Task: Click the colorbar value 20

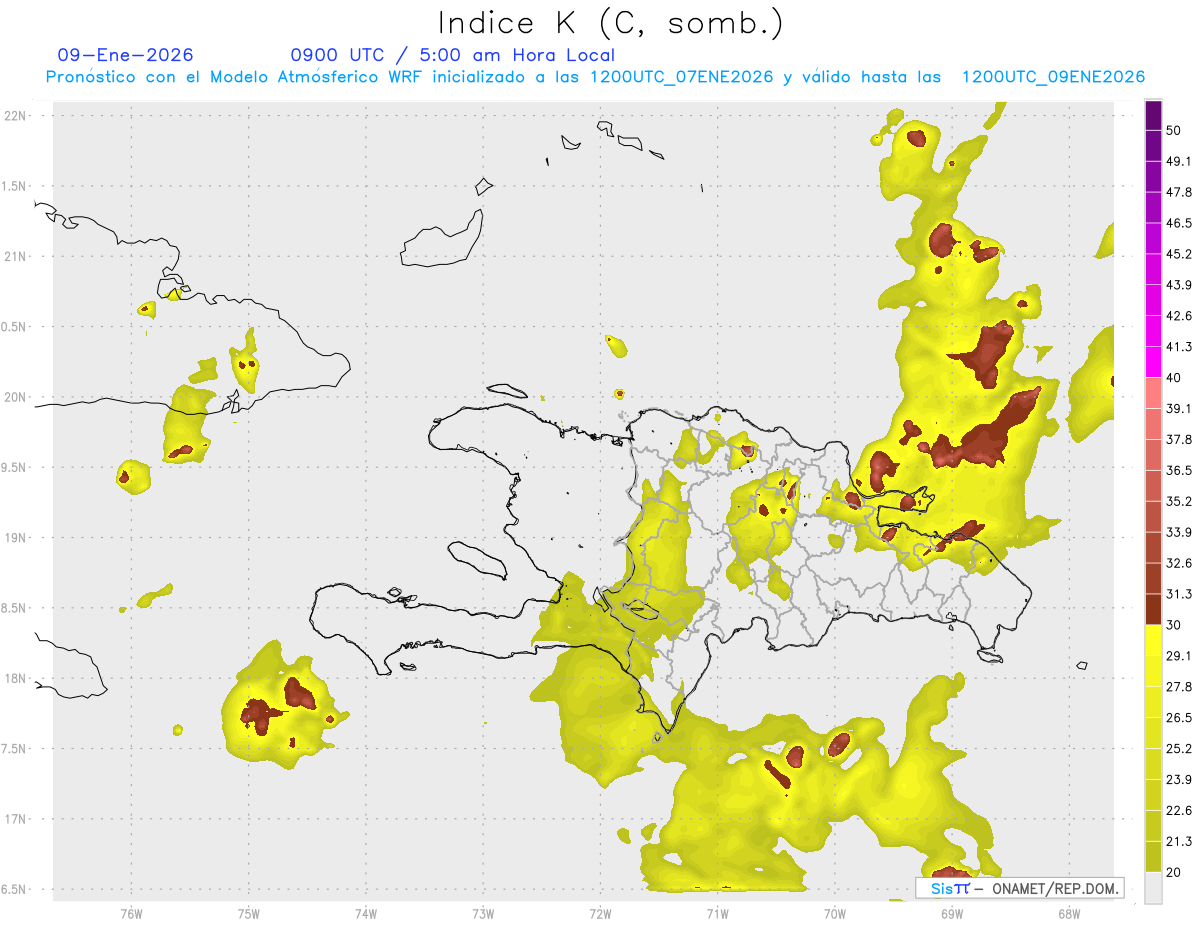Action: click(x=1174, y=873)
